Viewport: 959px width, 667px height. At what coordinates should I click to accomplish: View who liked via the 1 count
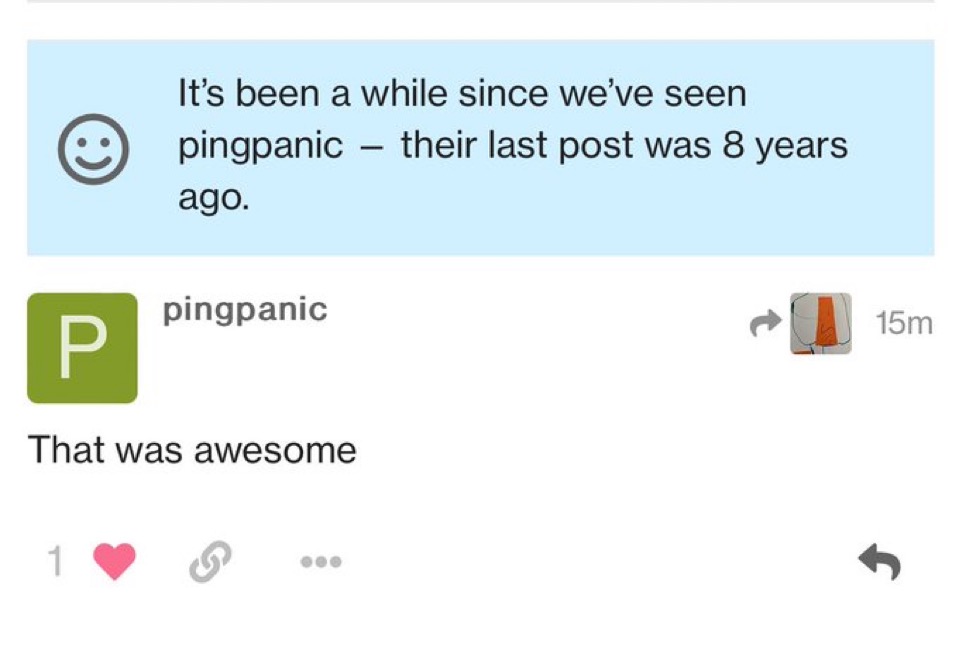point(55,561)
